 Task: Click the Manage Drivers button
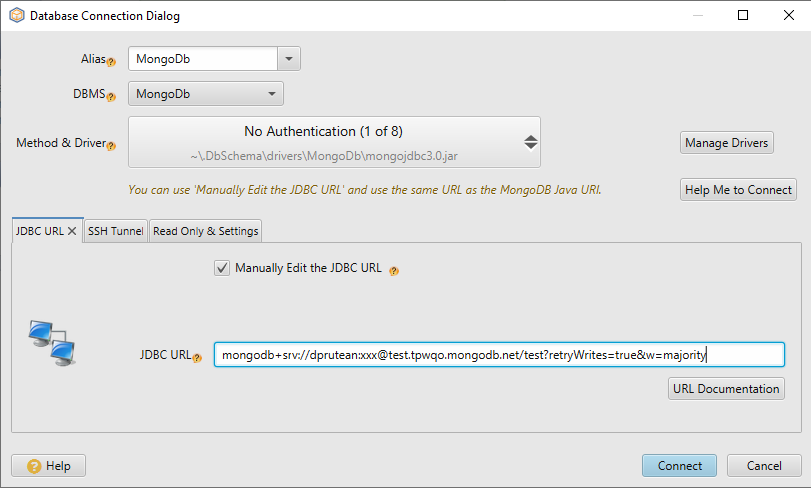tap(727, 143)
